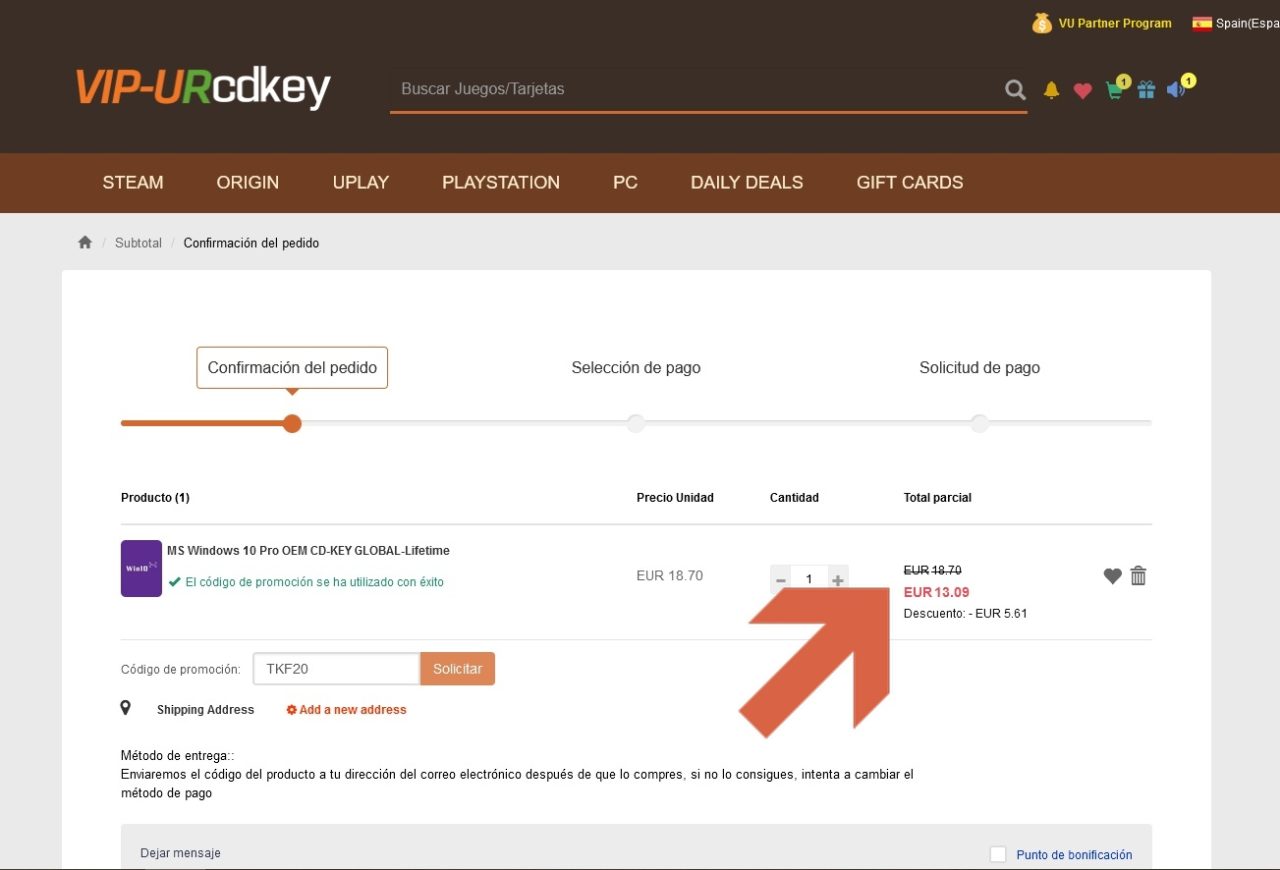
Task: Click the promo code input field
Action: (336, 669)
